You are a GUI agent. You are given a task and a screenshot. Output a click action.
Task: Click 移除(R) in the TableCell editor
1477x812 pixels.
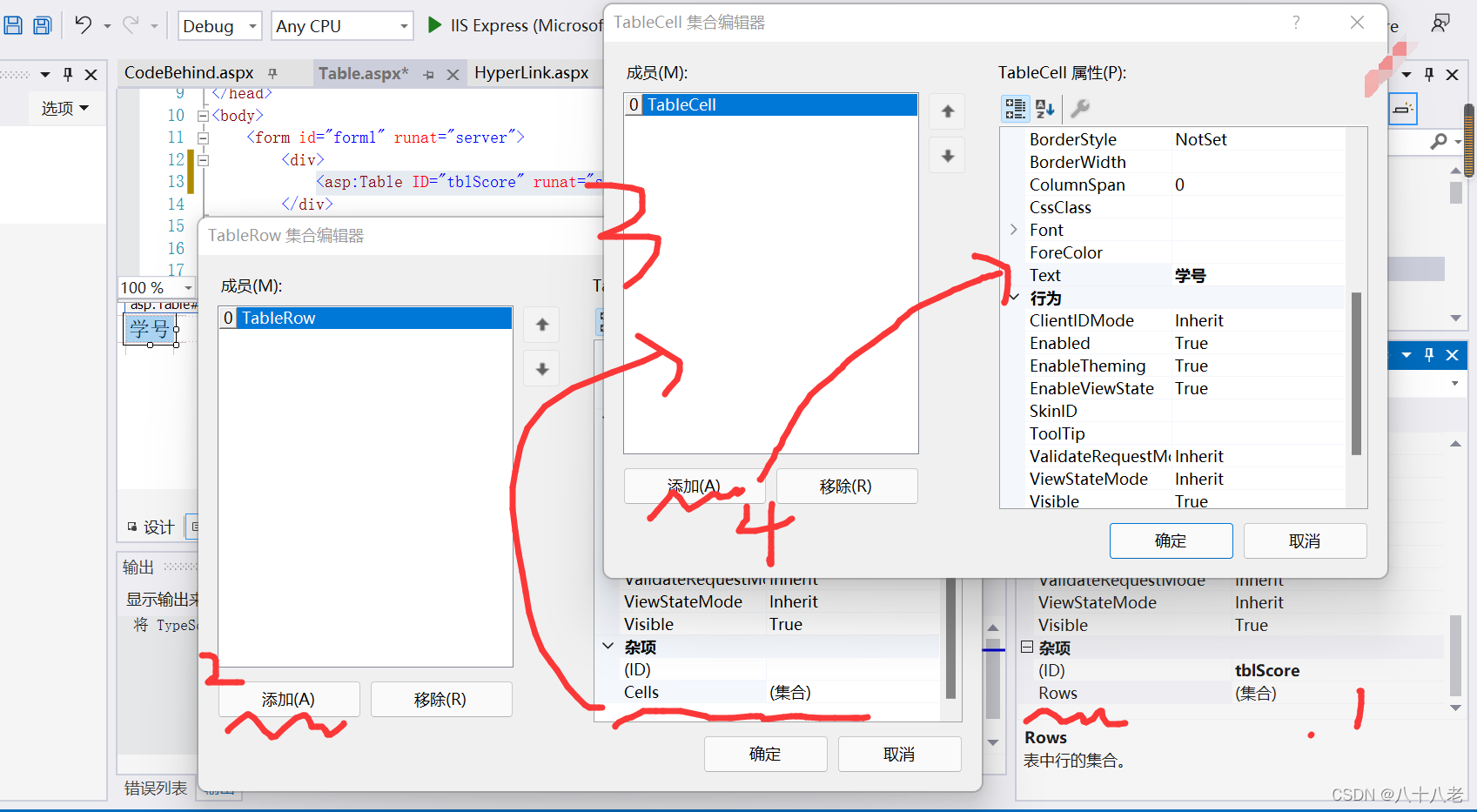[846, 487]
